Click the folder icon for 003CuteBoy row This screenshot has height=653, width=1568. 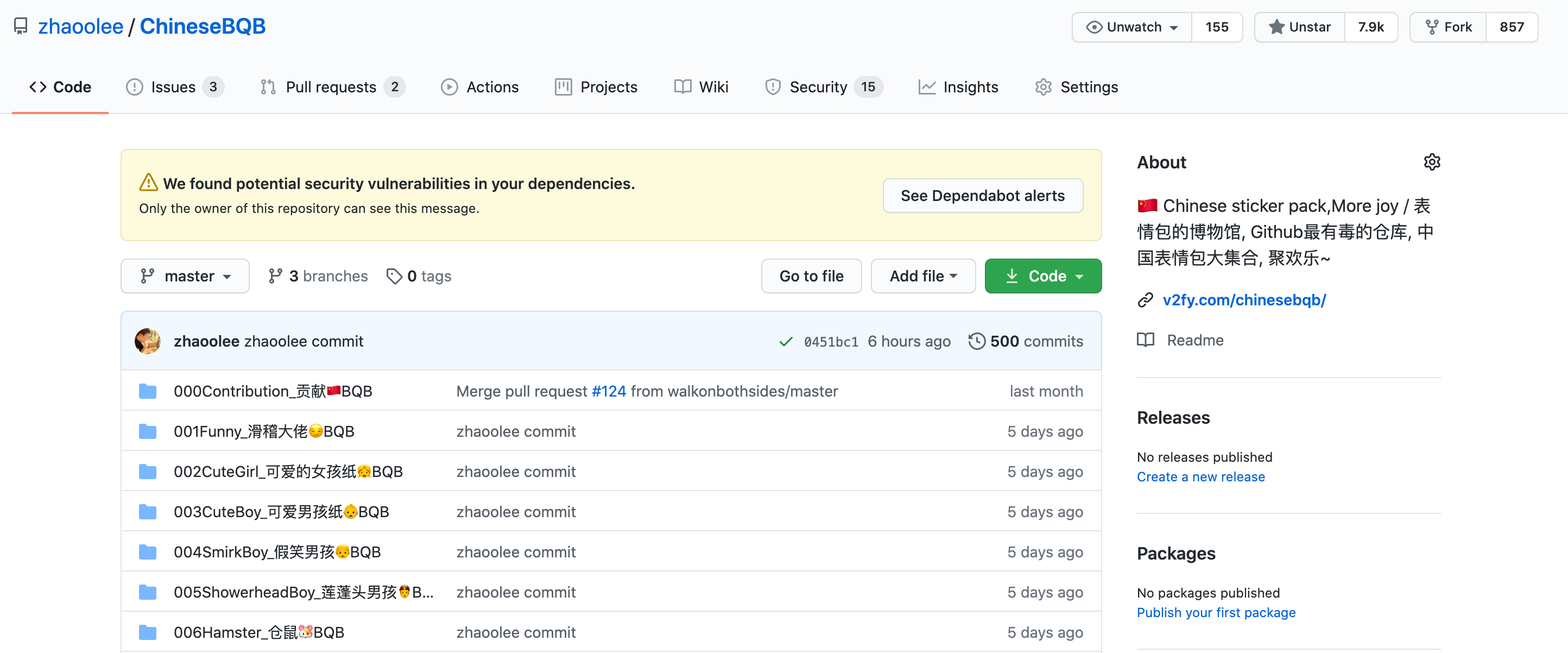click(147, 512)
